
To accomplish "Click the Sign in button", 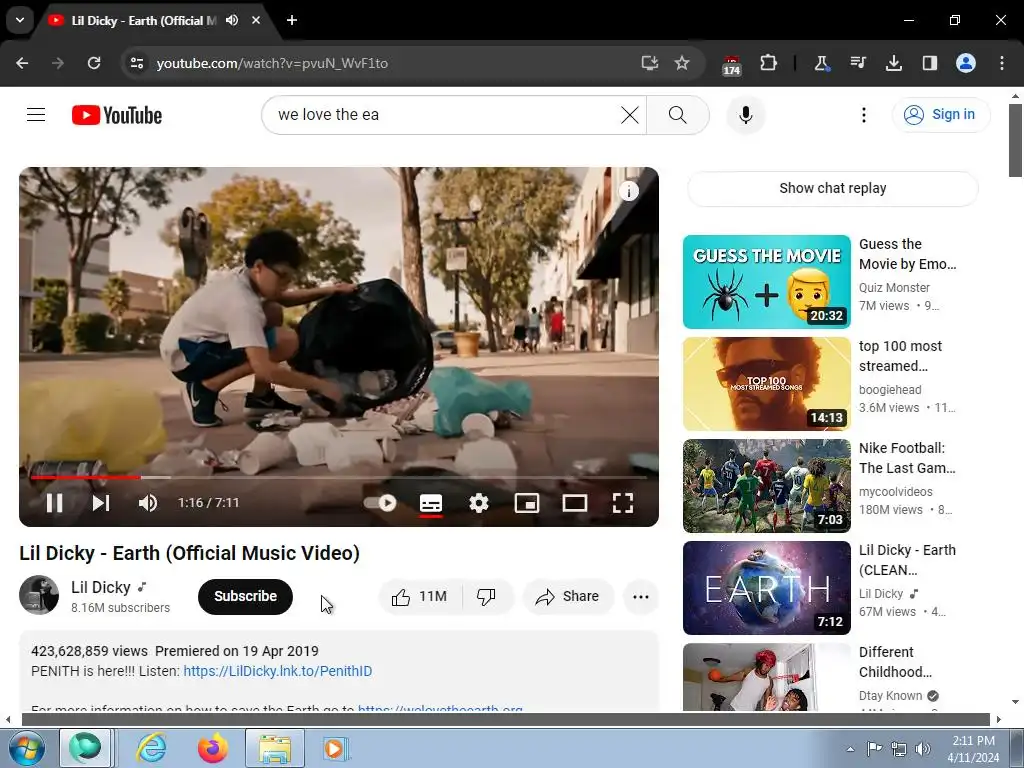I will [941, 115].
